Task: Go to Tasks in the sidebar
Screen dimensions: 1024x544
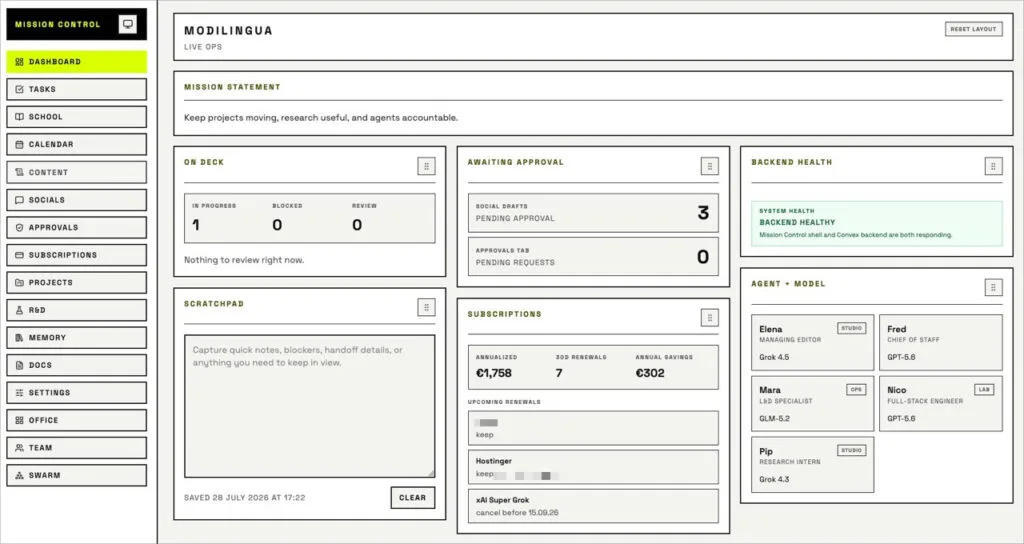Action: click(76, 89)
